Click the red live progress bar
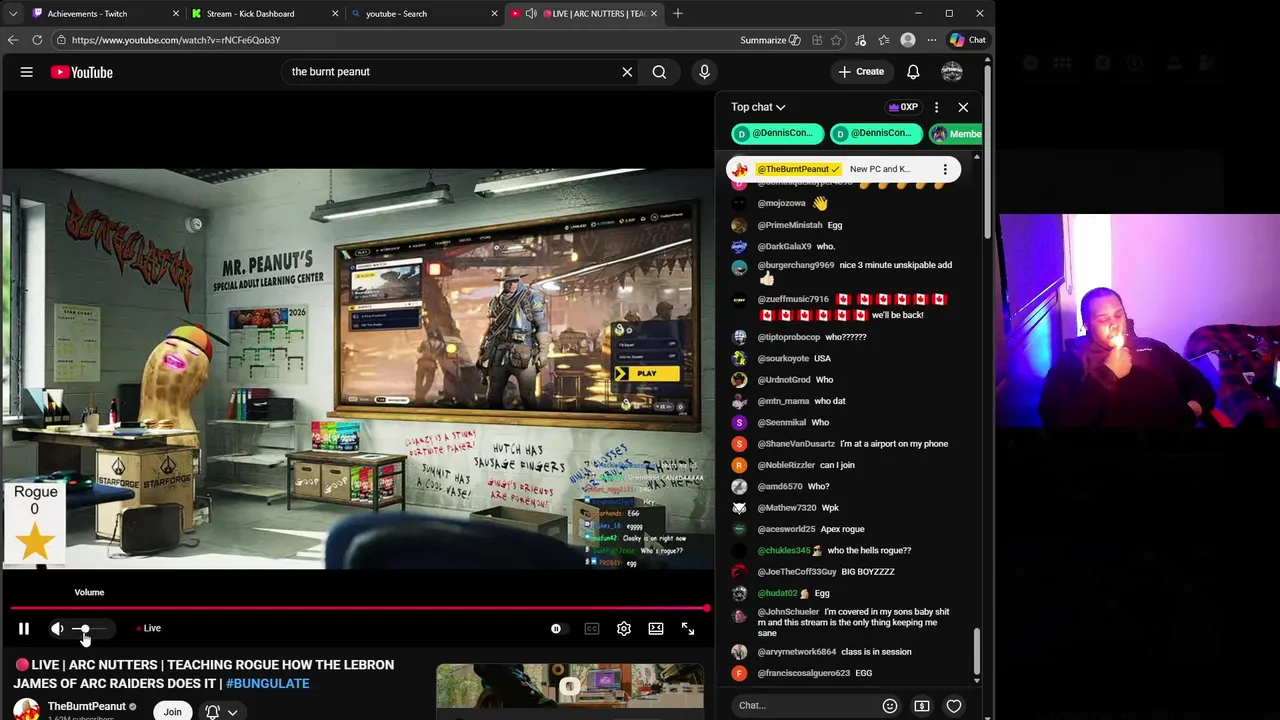Screen dimensions: 1280x720 [358, 608]
